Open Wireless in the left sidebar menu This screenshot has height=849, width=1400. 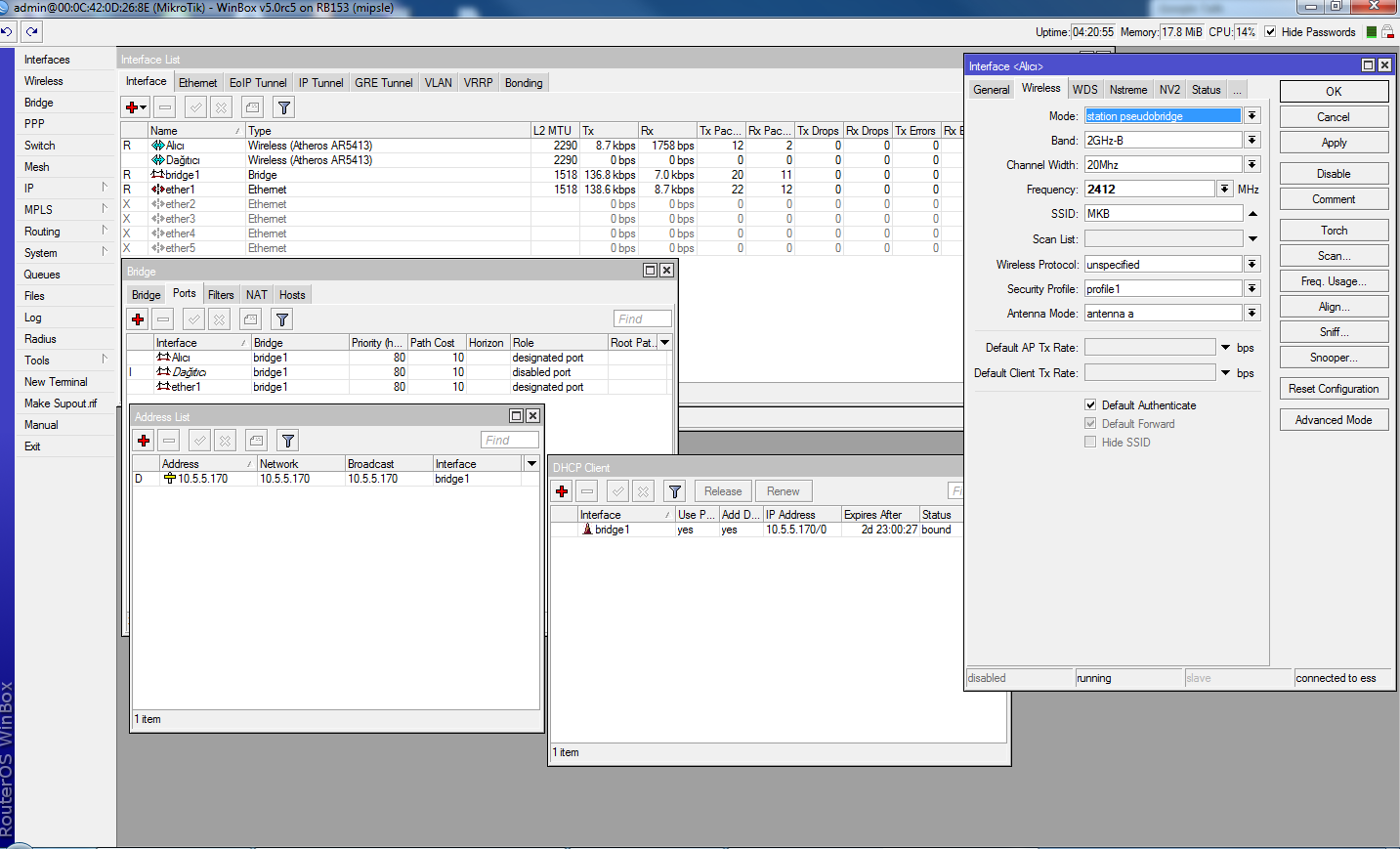[x=44, y=81]
